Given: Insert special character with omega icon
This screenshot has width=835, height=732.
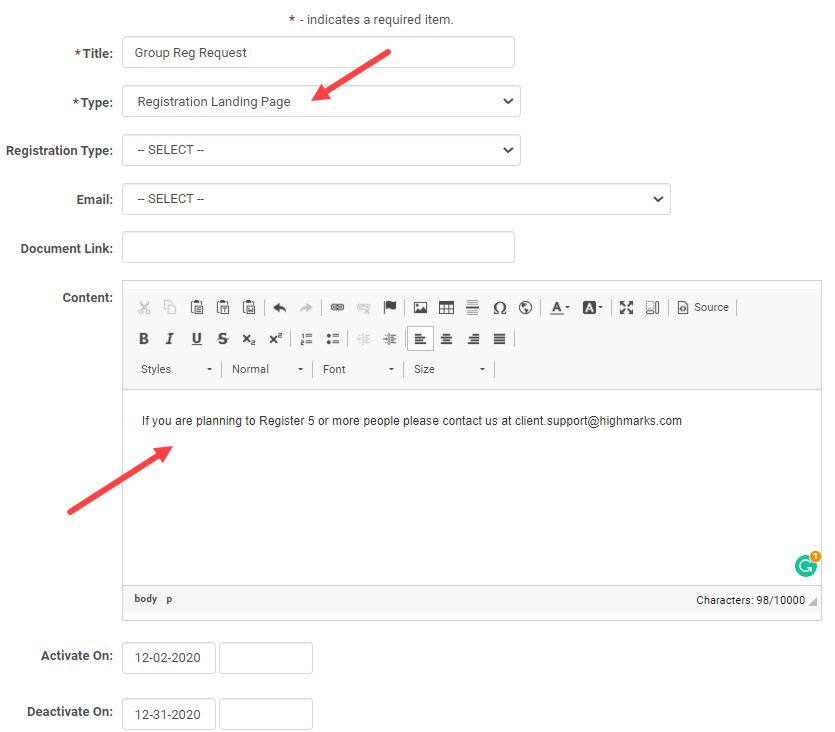Looking at the screenshot, I should click(499, 308).
